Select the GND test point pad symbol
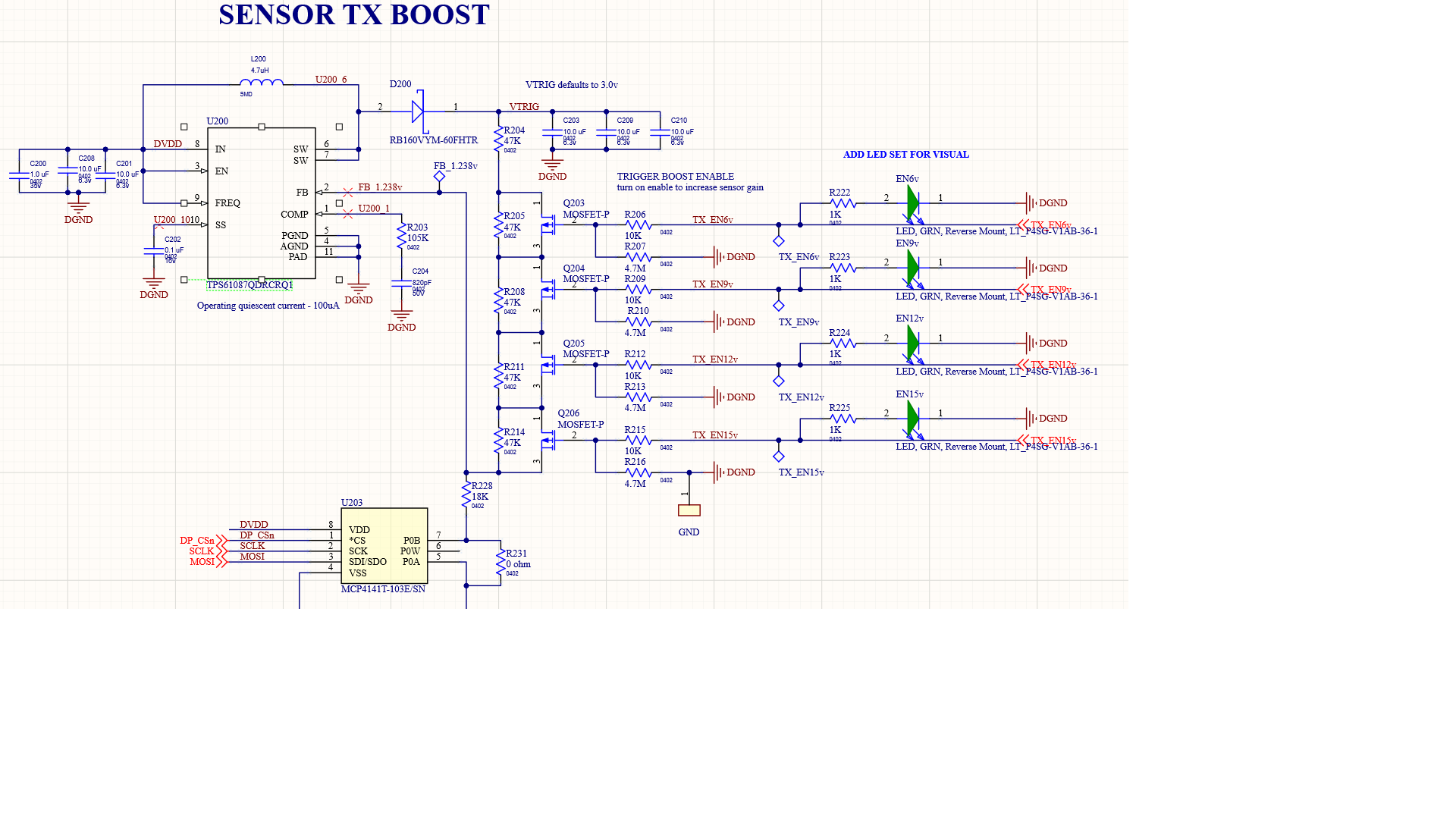 point(689,510)
